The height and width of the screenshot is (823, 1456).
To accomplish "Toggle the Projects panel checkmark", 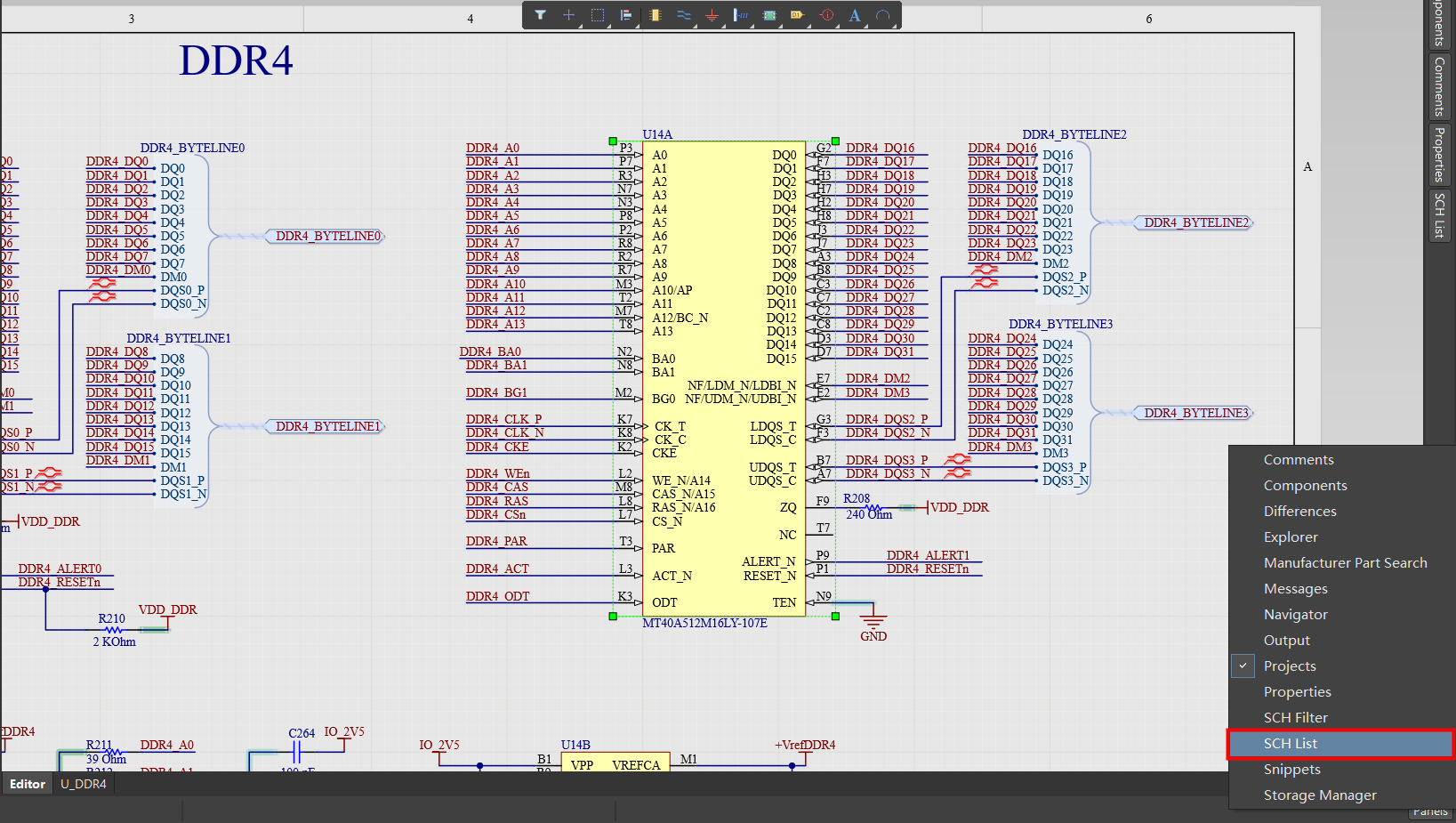I will 1243,666.
